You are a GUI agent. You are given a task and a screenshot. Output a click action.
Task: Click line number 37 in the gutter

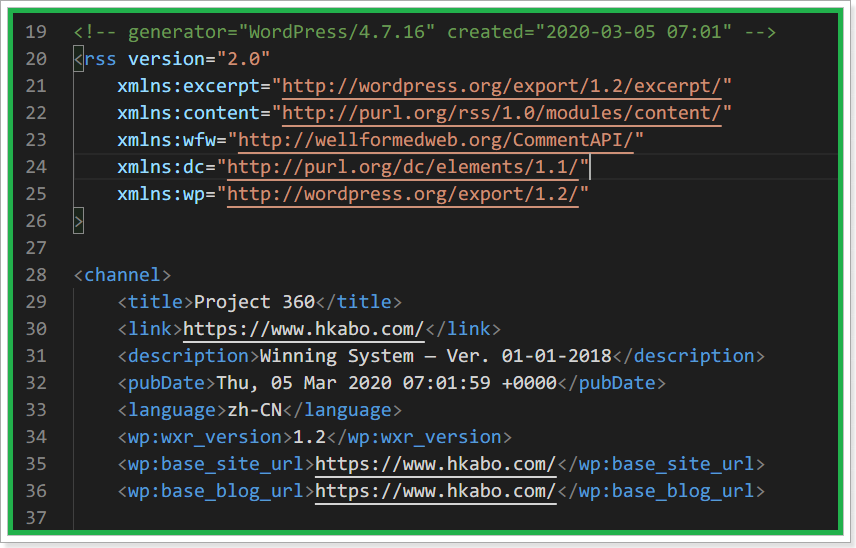pyautogui.click(x=36, y=517)
